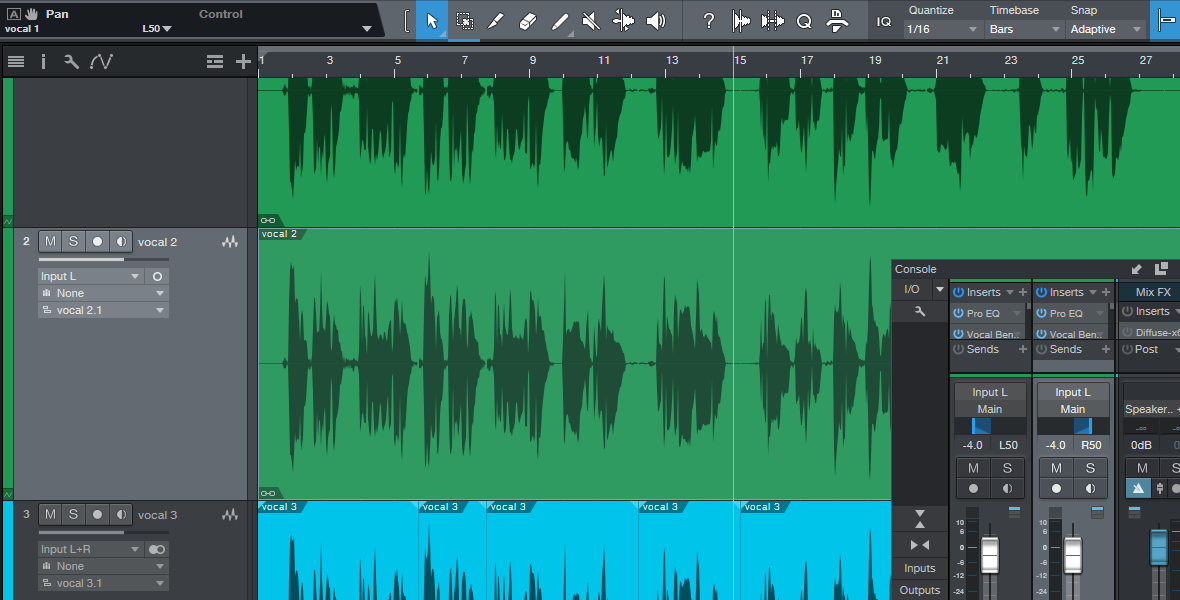Open instrument None dropdown on vocal 2
Screen dimensions: 1180x600
[x=103, y=293]
